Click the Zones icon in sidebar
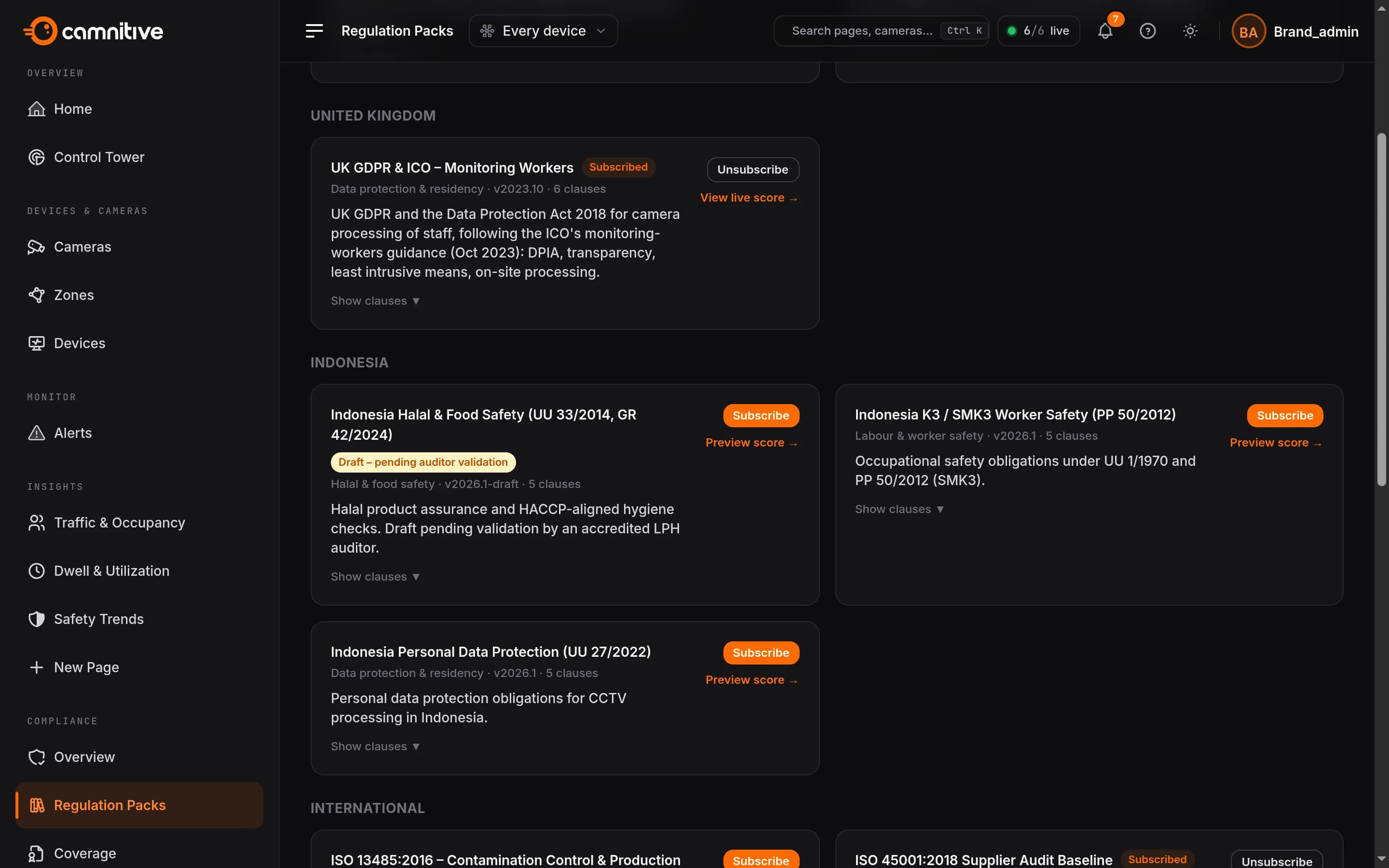 point(37,295)
